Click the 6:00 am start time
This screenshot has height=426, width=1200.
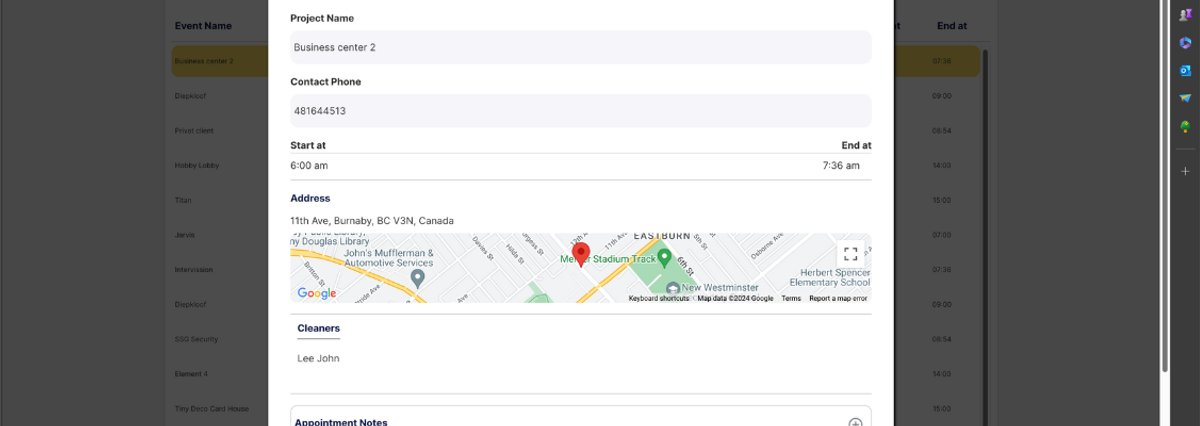pyautogui.click(x=309, y=165)
